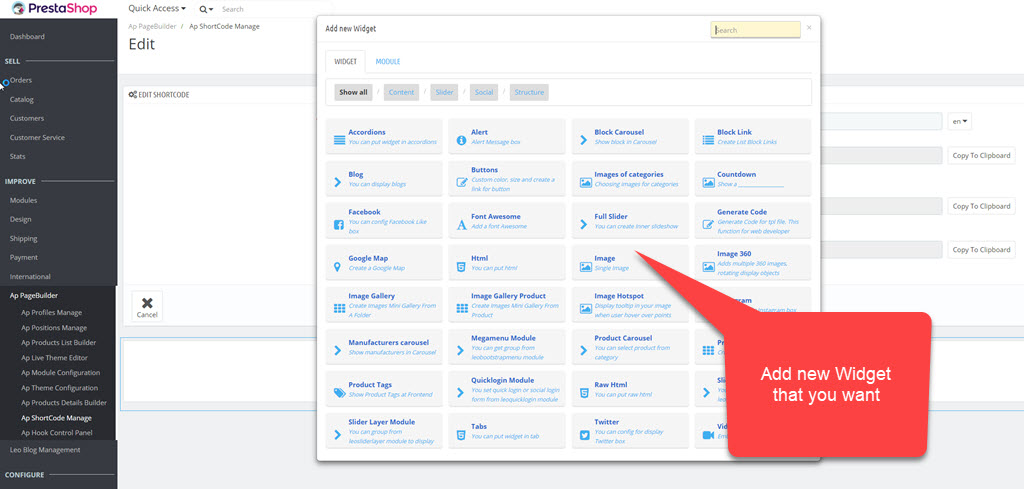Click the Image Gallery Product grid icon
Screen dimensions: 1024x489
click(x=462, y=308)
